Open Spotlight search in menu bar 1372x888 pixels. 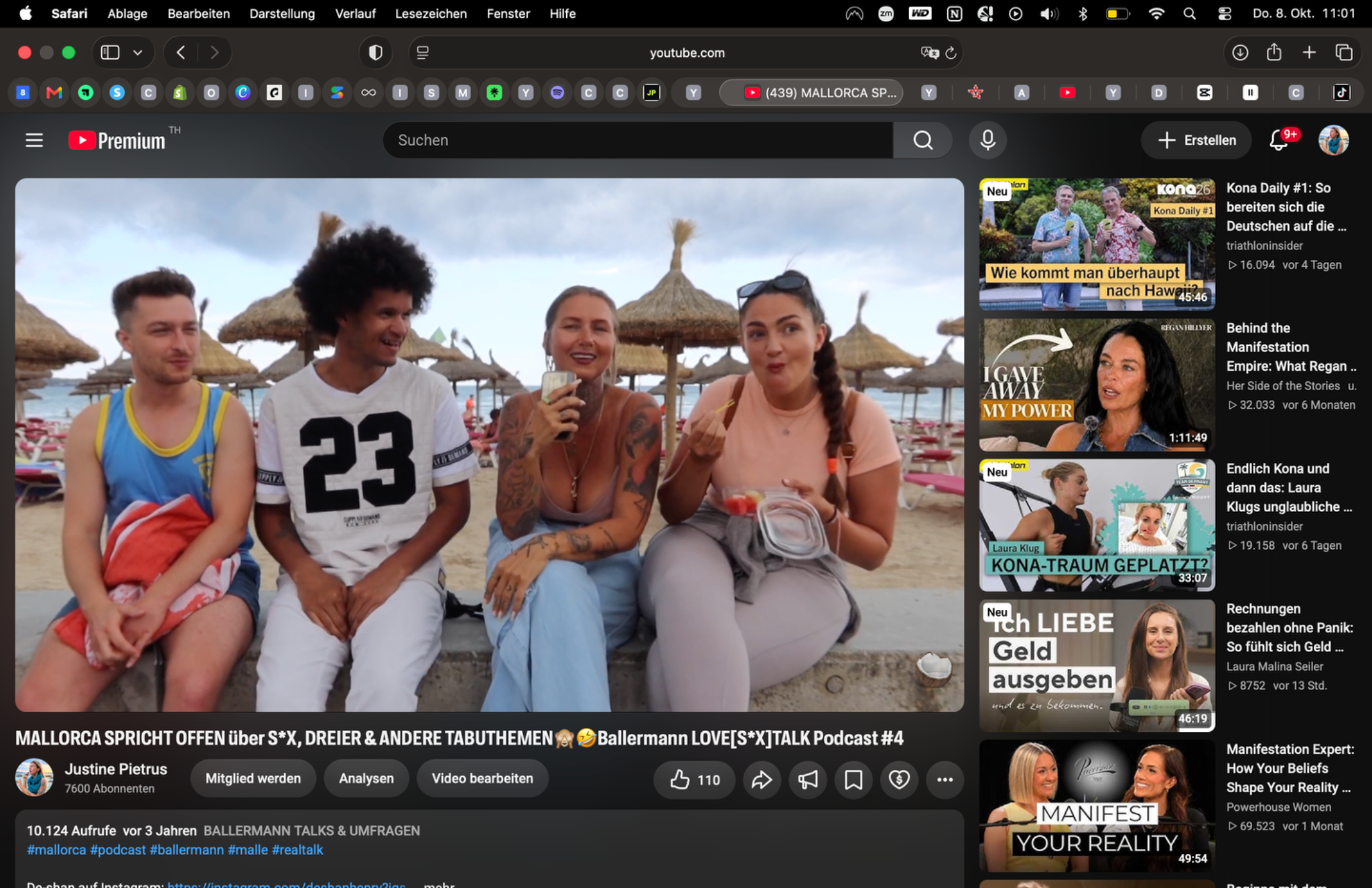1189,13
